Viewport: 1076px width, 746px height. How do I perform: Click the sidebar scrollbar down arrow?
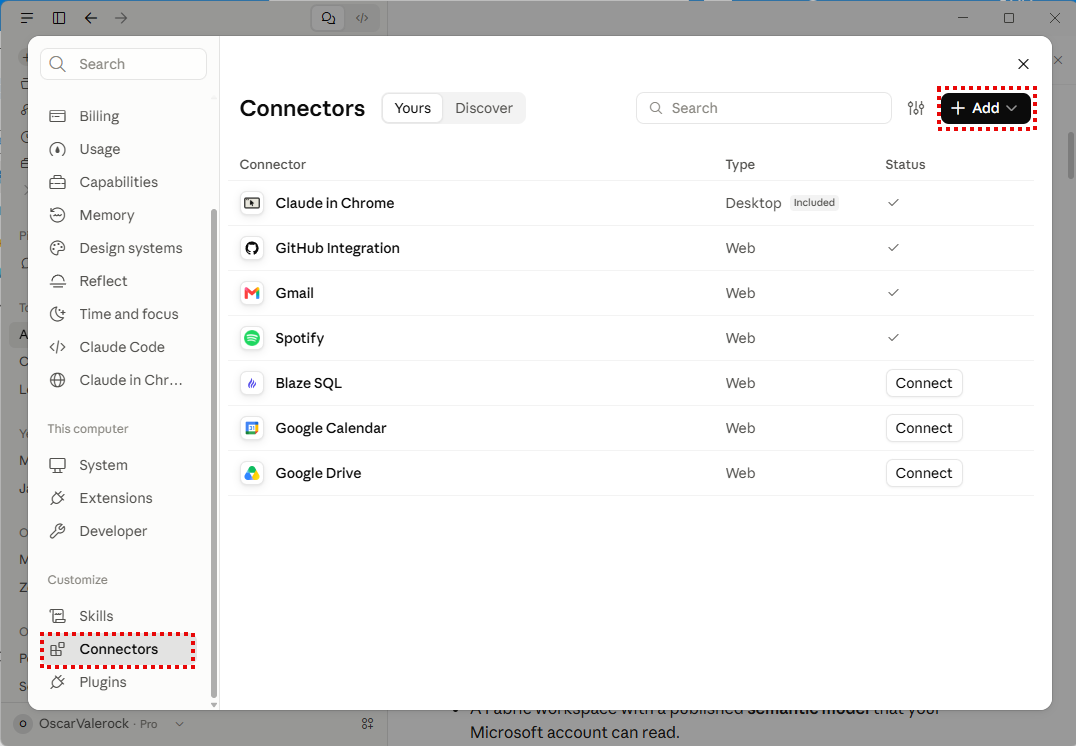click(x=213, y=705)
